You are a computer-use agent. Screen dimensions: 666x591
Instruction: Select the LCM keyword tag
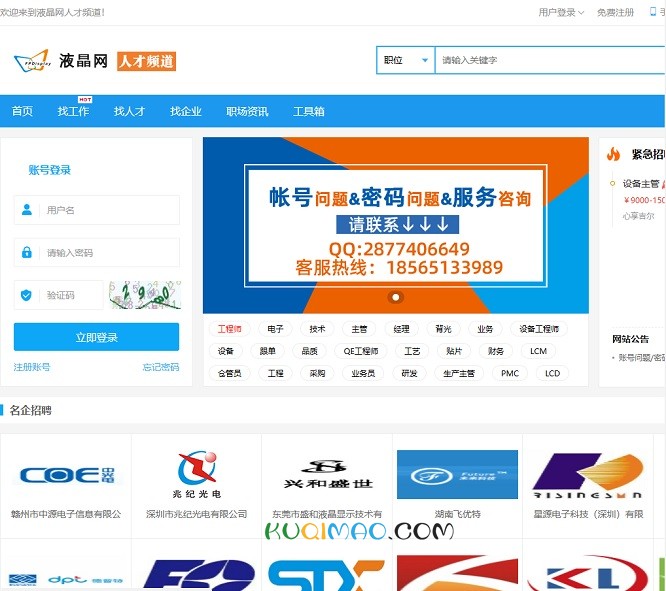click(x=538, y=351)
